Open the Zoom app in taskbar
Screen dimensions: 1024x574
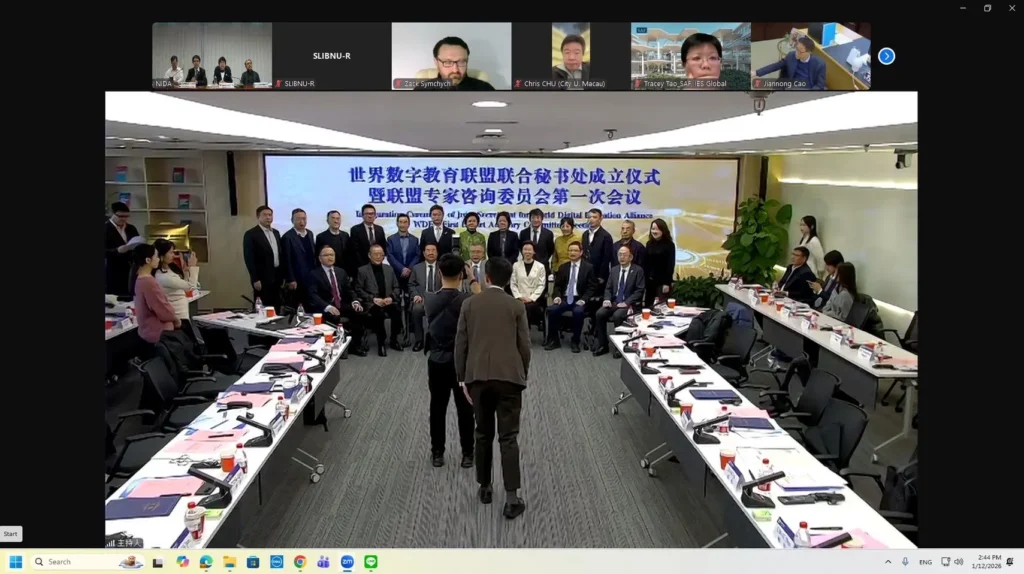coord(347,562)
